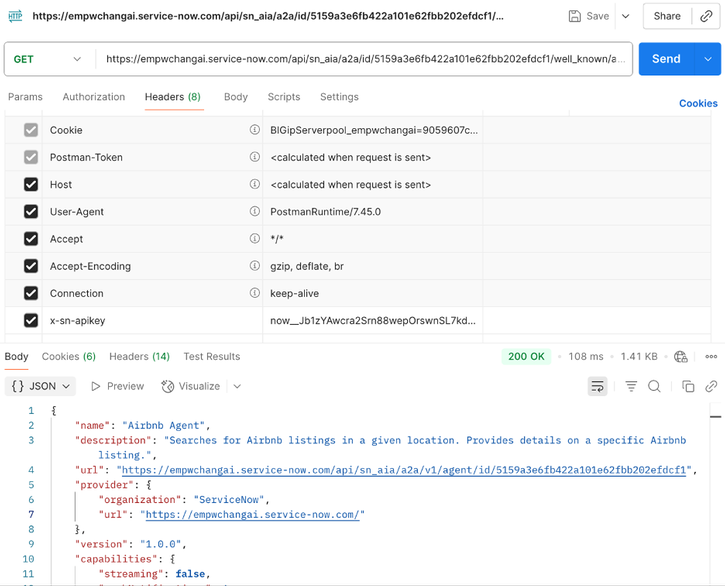Uncheck the User-Agent header
This screenshot has height=587, width=725.
pos(31,212)
